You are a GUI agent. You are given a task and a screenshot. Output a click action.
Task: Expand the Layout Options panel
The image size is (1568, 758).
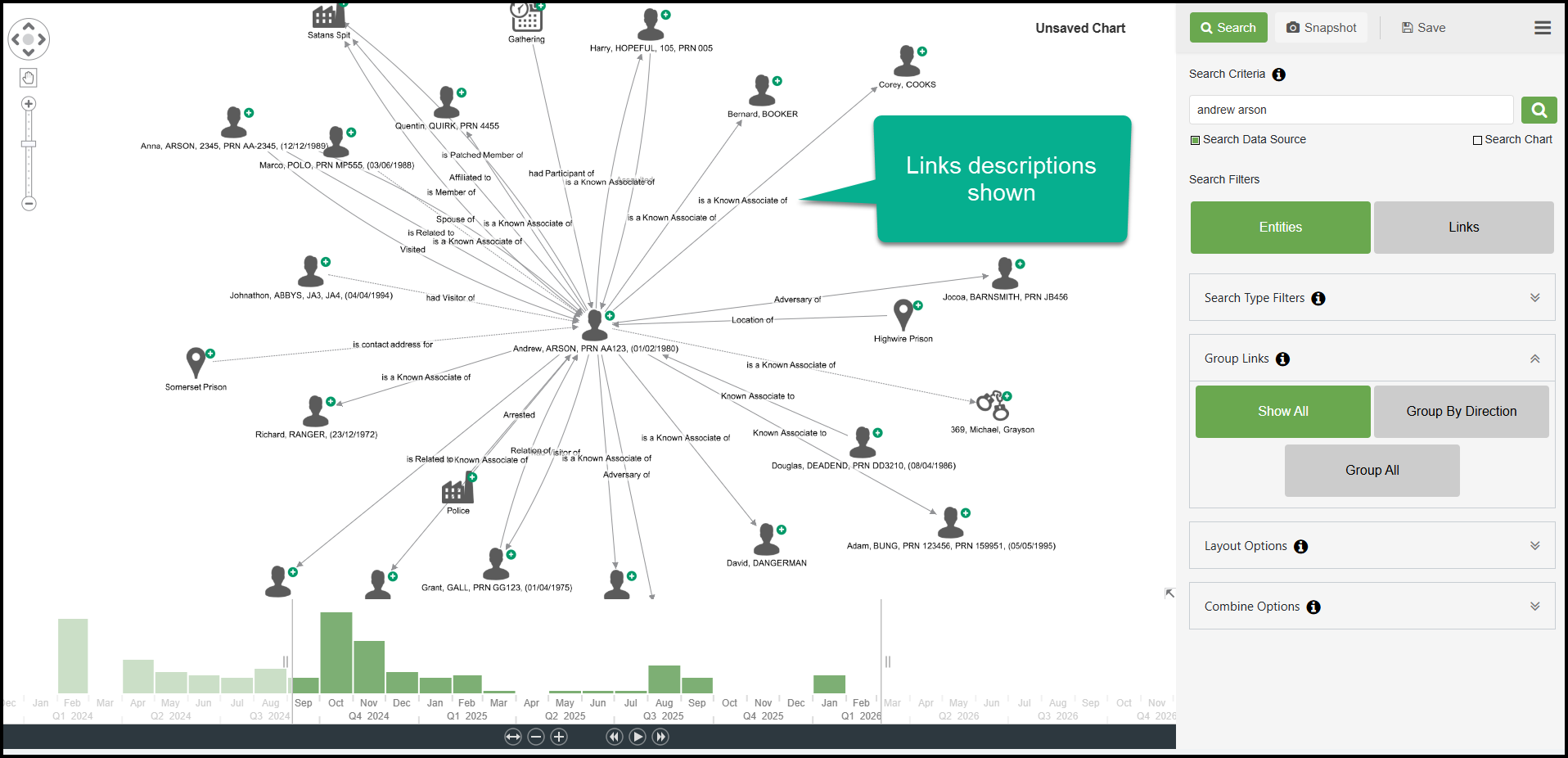[x=1534, y=546]
